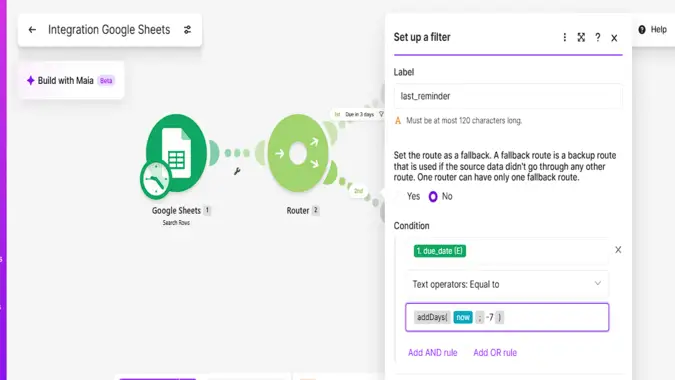Click Add OR rule

pos(495,352)
